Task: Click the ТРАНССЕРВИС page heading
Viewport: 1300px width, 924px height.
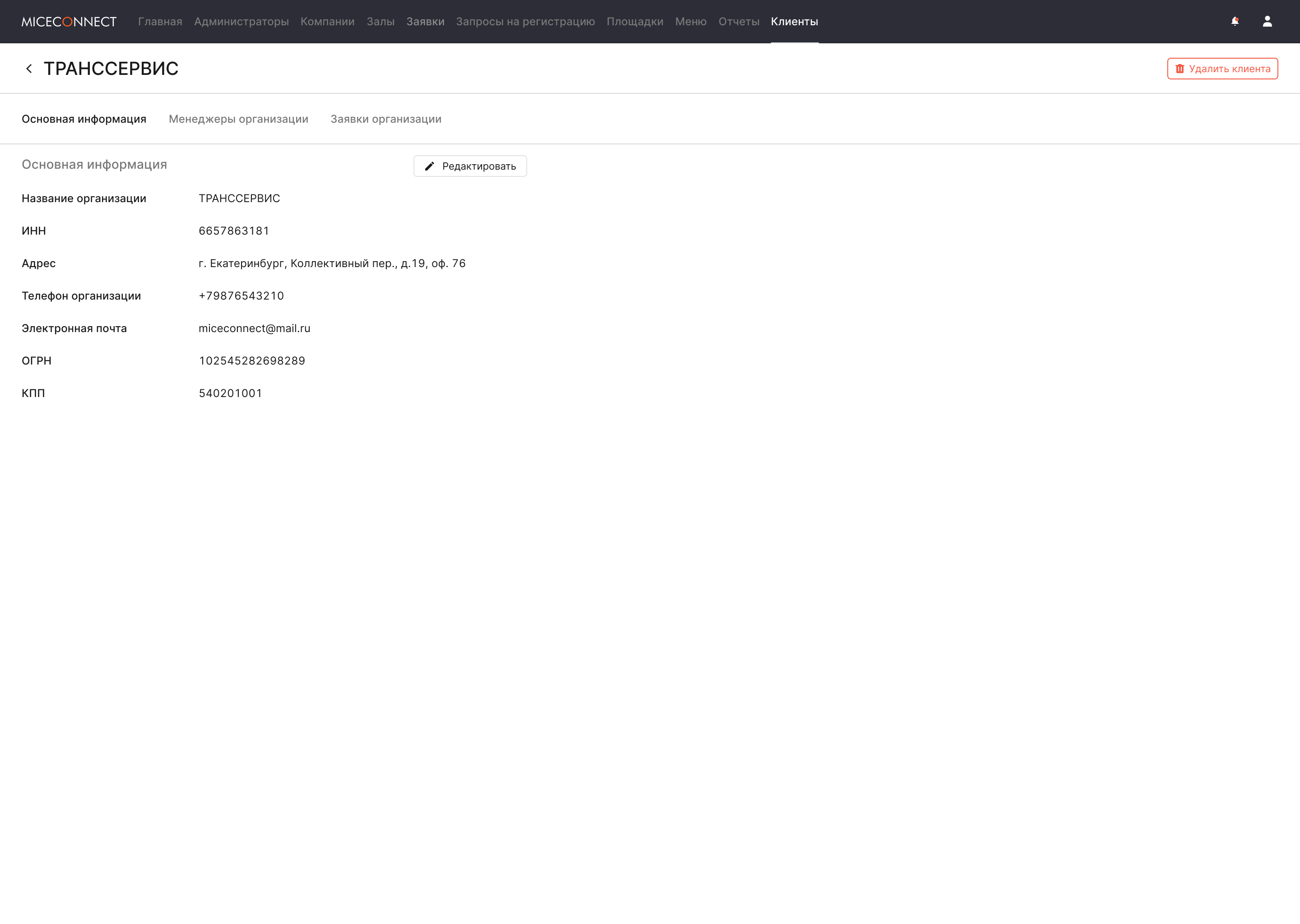Action: point(111,69)
